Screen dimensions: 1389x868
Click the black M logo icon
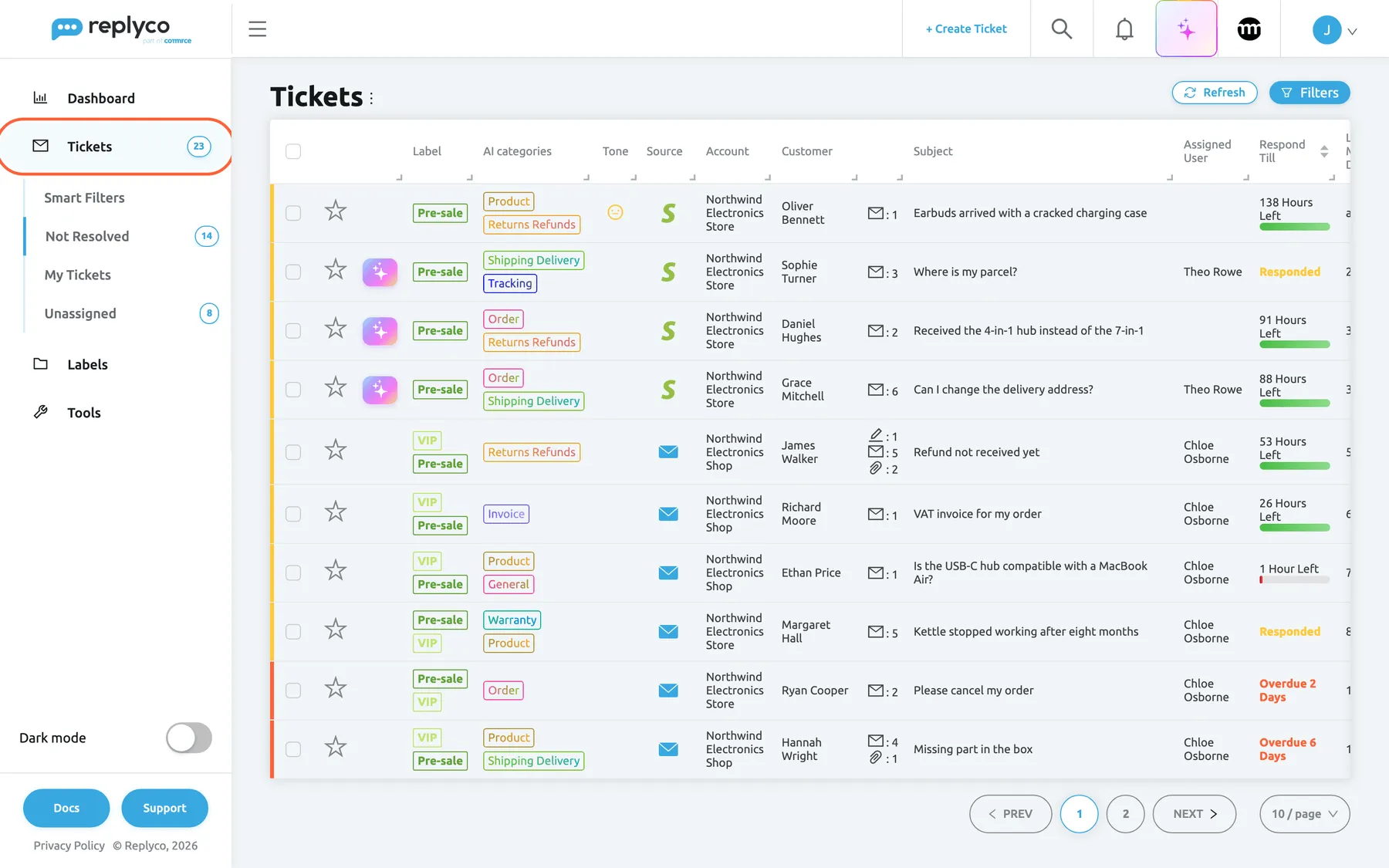click(1249, 29)
